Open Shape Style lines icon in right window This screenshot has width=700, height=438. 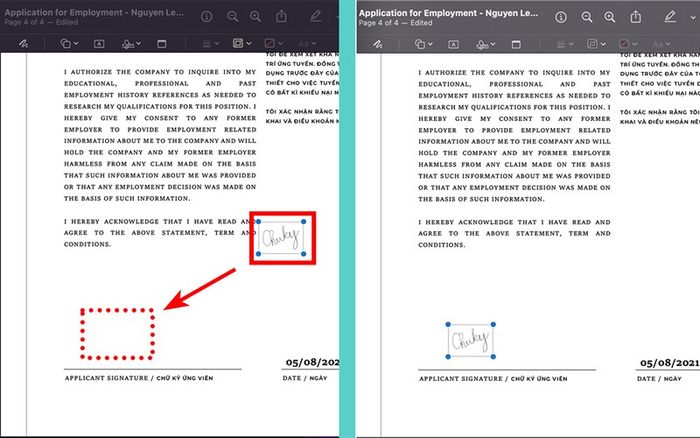(561, 44)
